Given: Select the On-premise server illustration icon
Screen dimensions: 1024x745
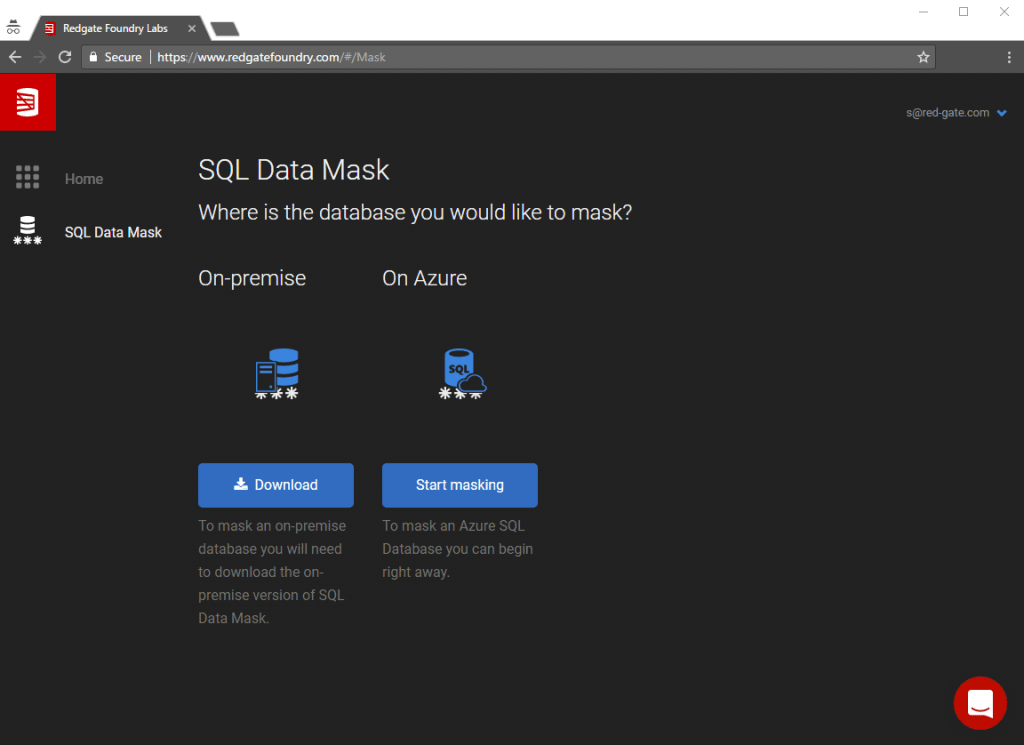Looking at the screenshot, I should [x=275, y=373].
